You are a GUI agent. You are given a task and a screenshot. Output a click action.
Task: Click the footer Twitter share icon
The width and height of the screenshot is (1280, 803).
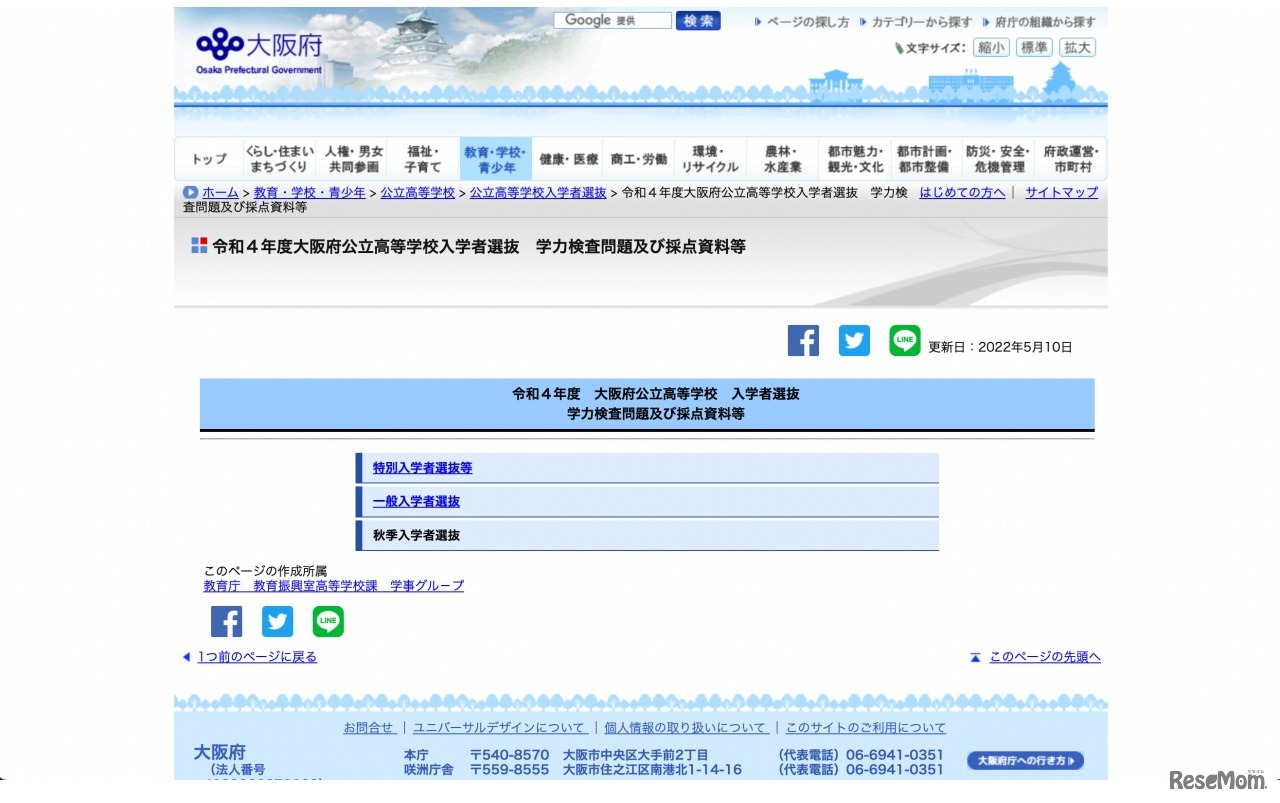click(277, 621)
